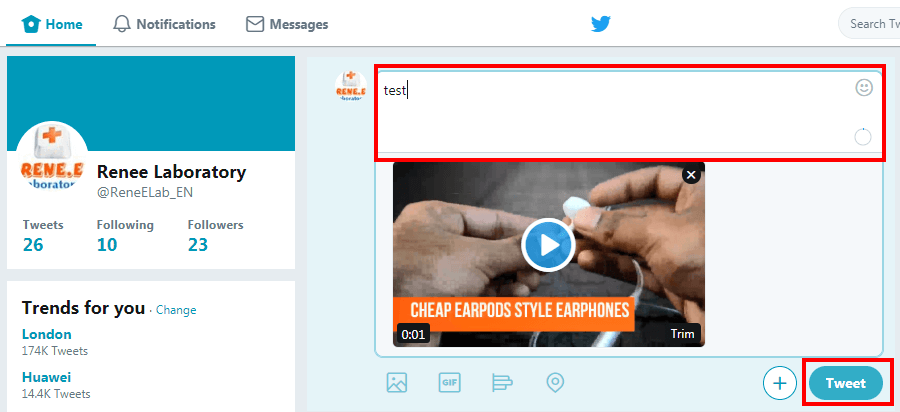Screen dimensions: 900x412
Task: Add a photo or video to tweet
Action: [397, 382]
